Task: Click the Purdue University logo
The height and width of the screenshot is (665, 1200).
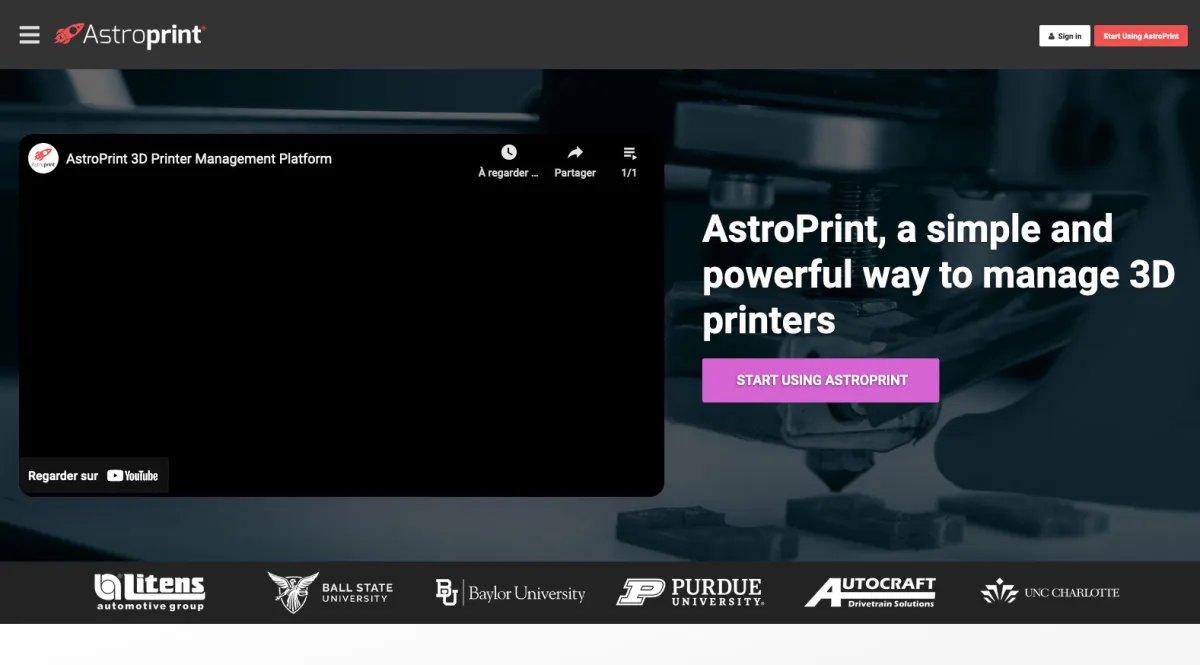Action: coord(690,592)
